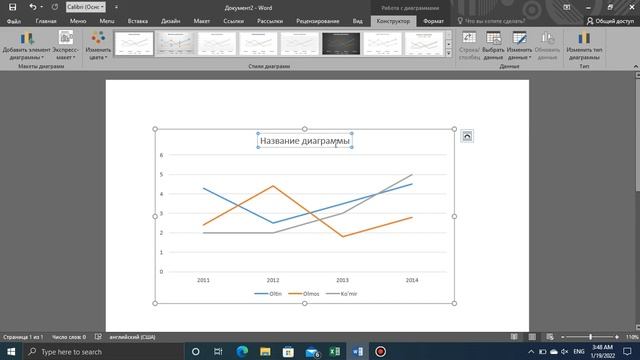Click the 2014 axis label
640x360 pixels.
pos(412,280)
